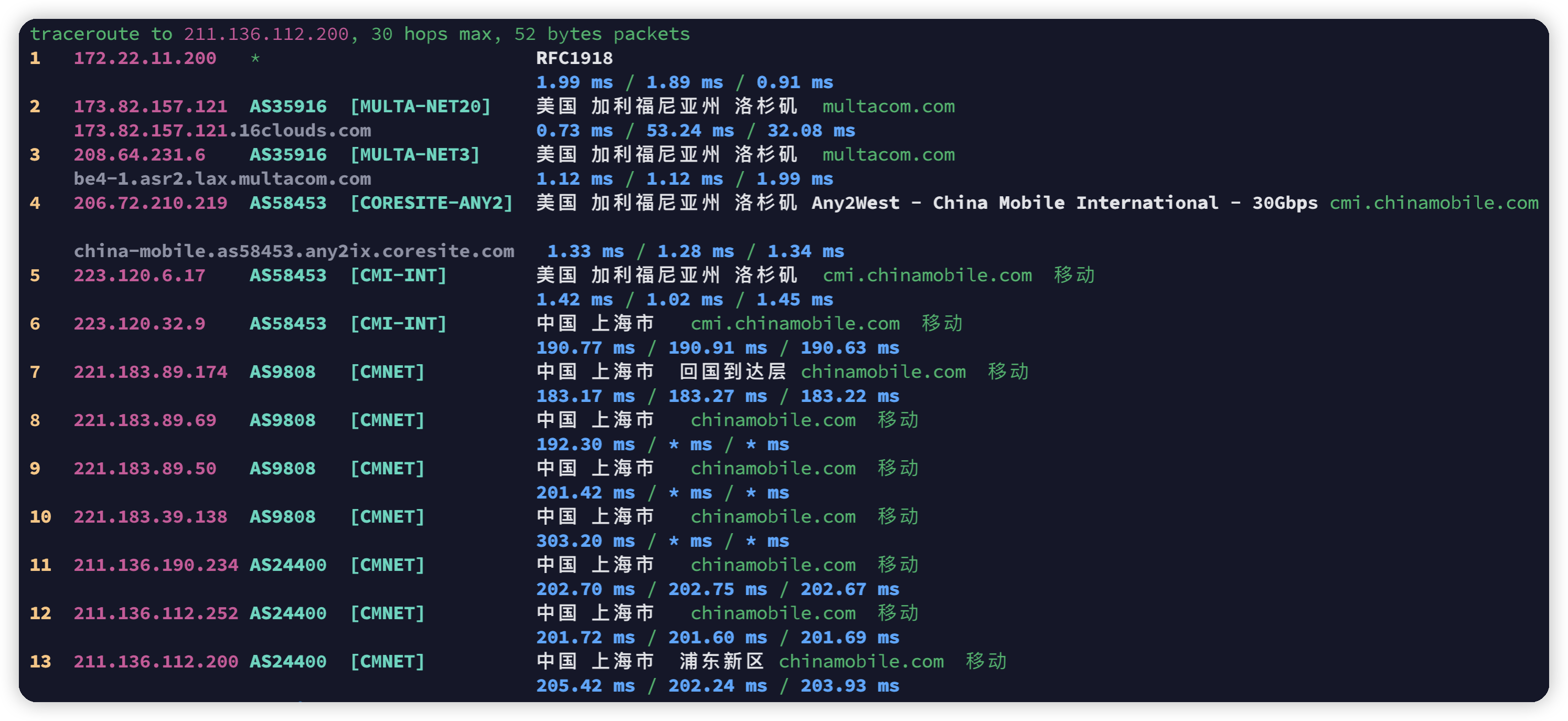This screenshot has width=1568, height=721.
Task: Select hop 11 IP 211.136.190.234
Action: (x=156, y=565)
